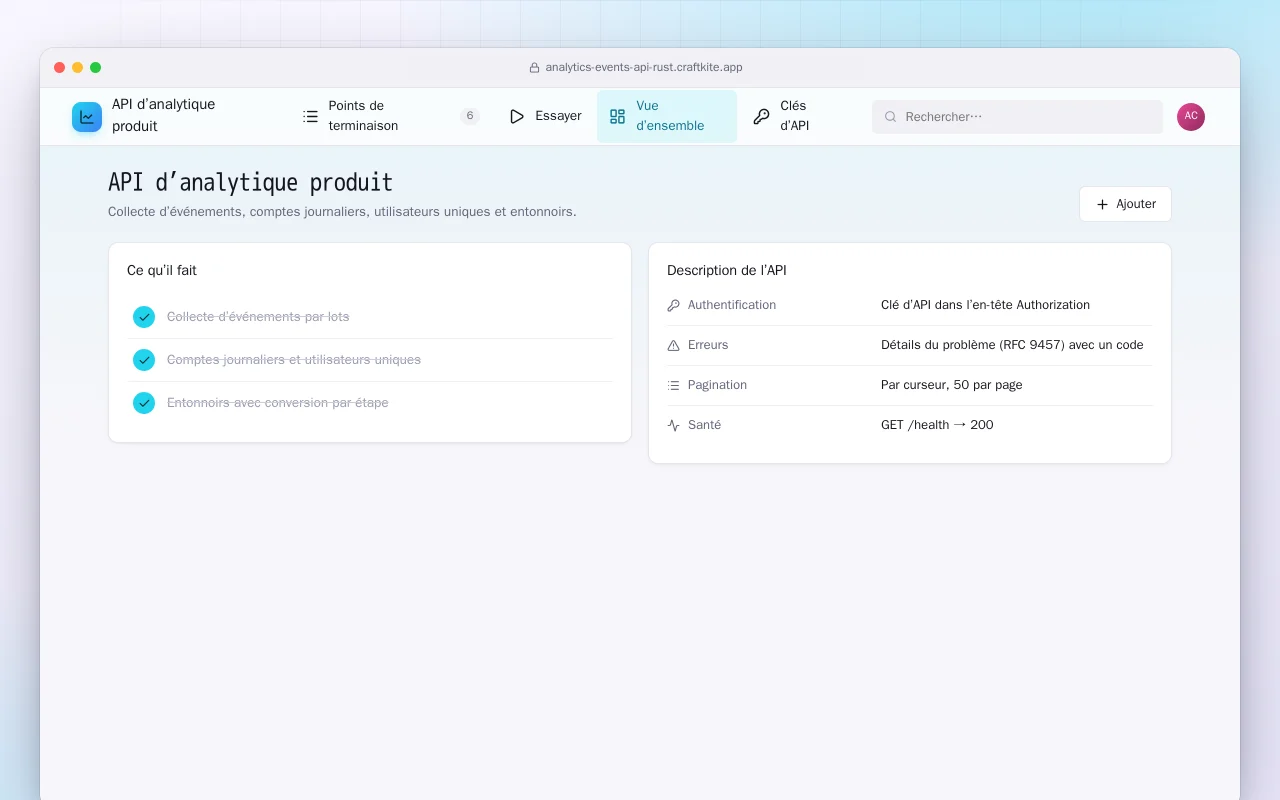Click the Santé label
The image size is (1280, 800).
point(704,425)
